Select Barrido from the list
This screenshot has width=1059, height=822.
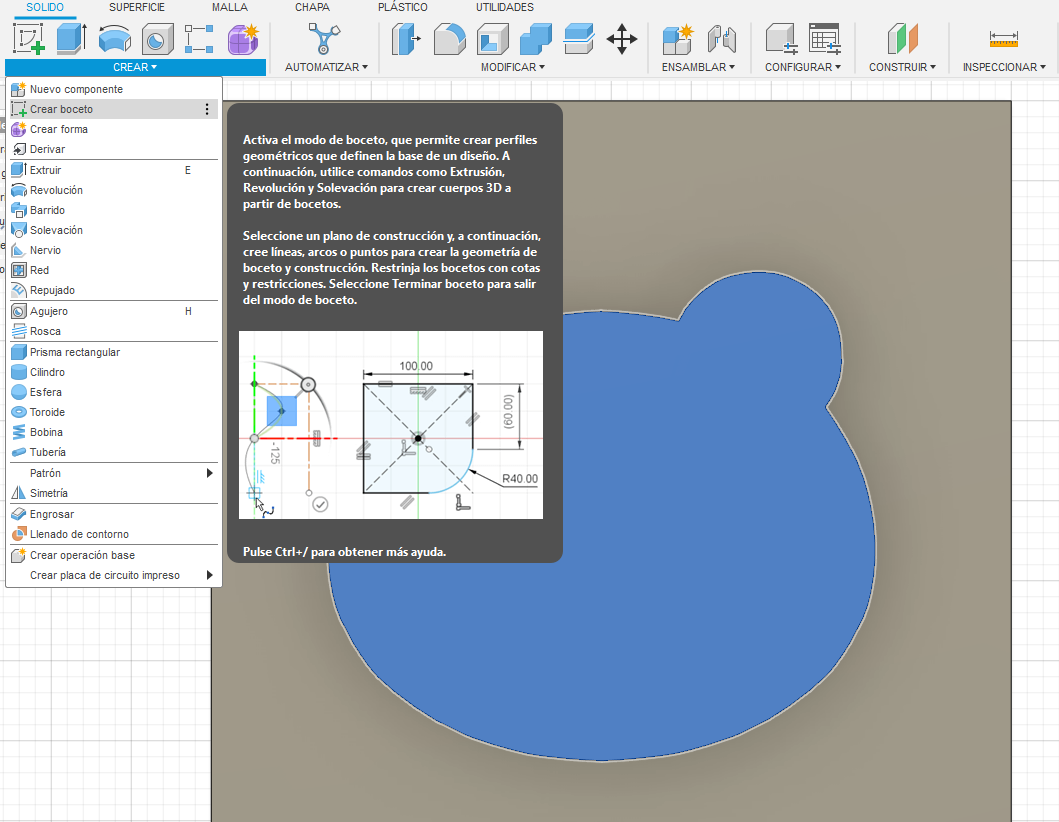tap(113, 210)
